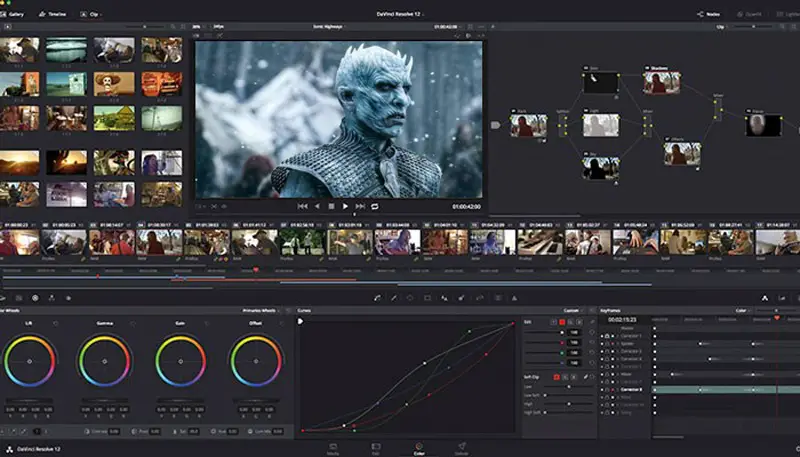Screen dimensions: 800x457
Task: Open the Qualifier eyedropper palette icon
Action: (x=394, y=298)
